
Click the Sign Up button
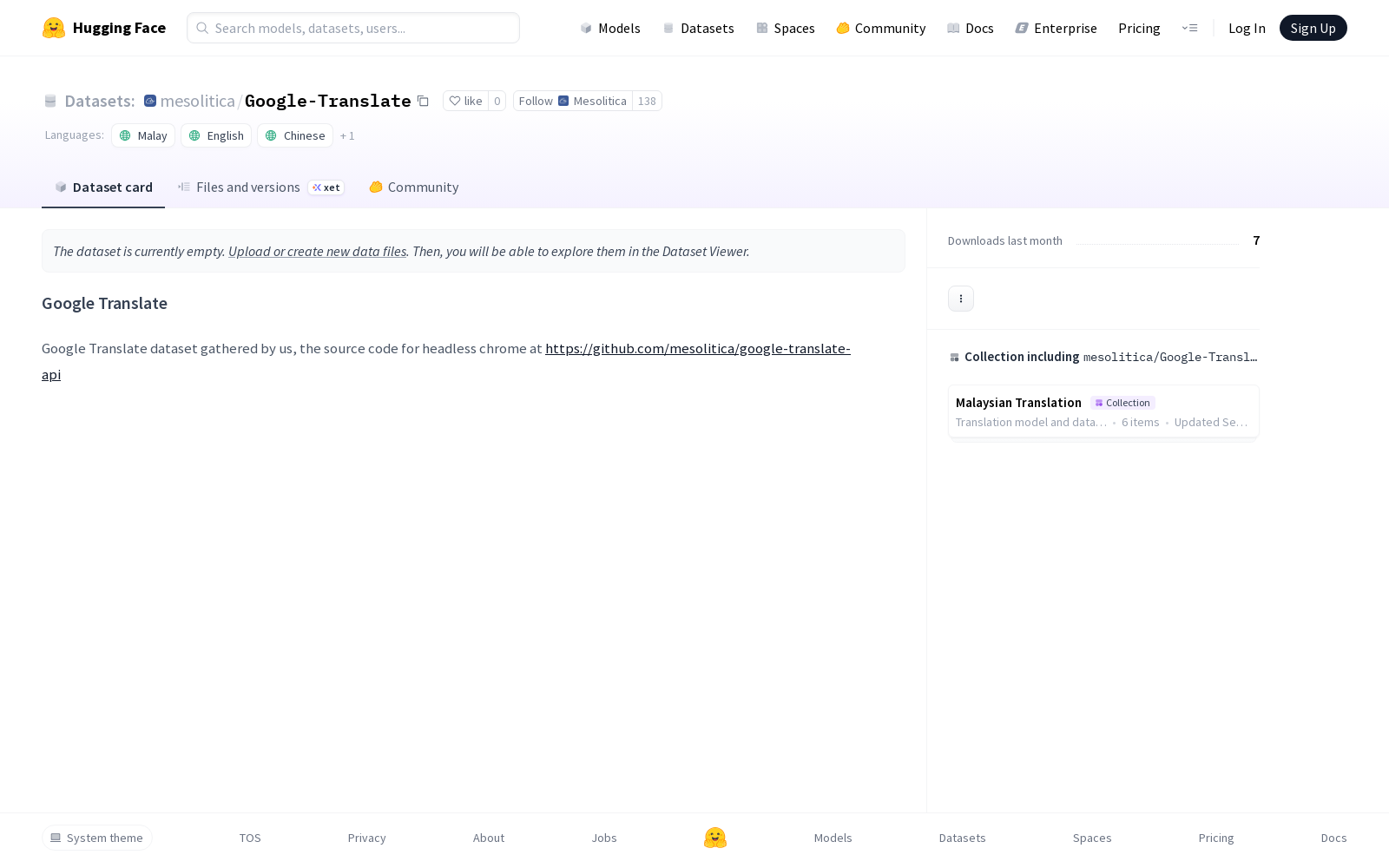click(1313, 28)
